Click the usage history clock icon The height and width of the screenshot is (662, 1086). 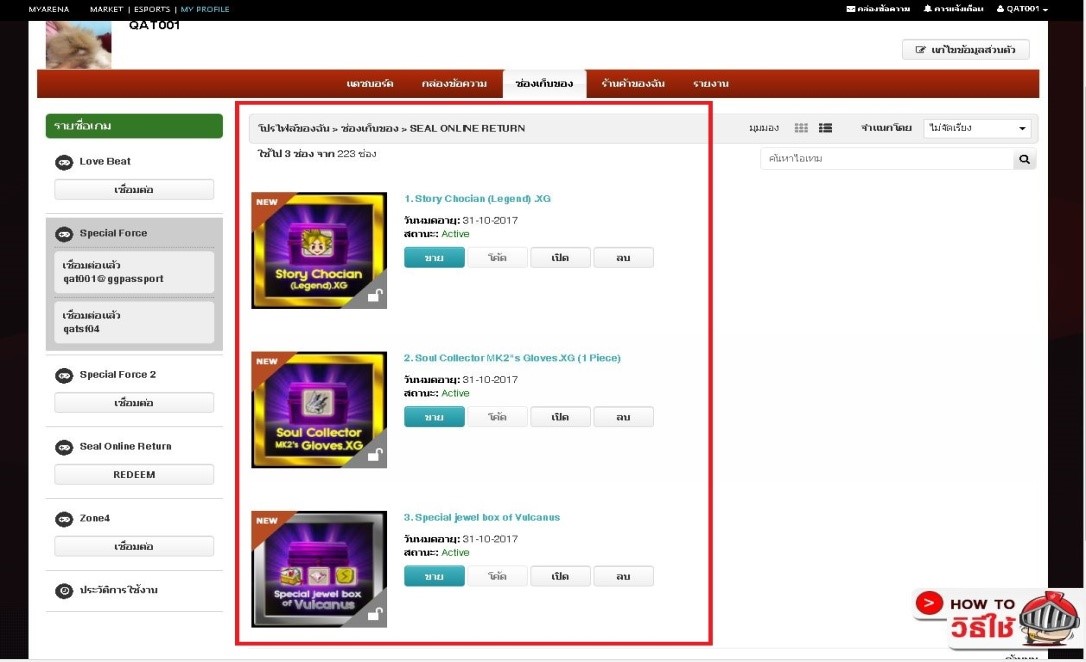(x=63, y=591)
